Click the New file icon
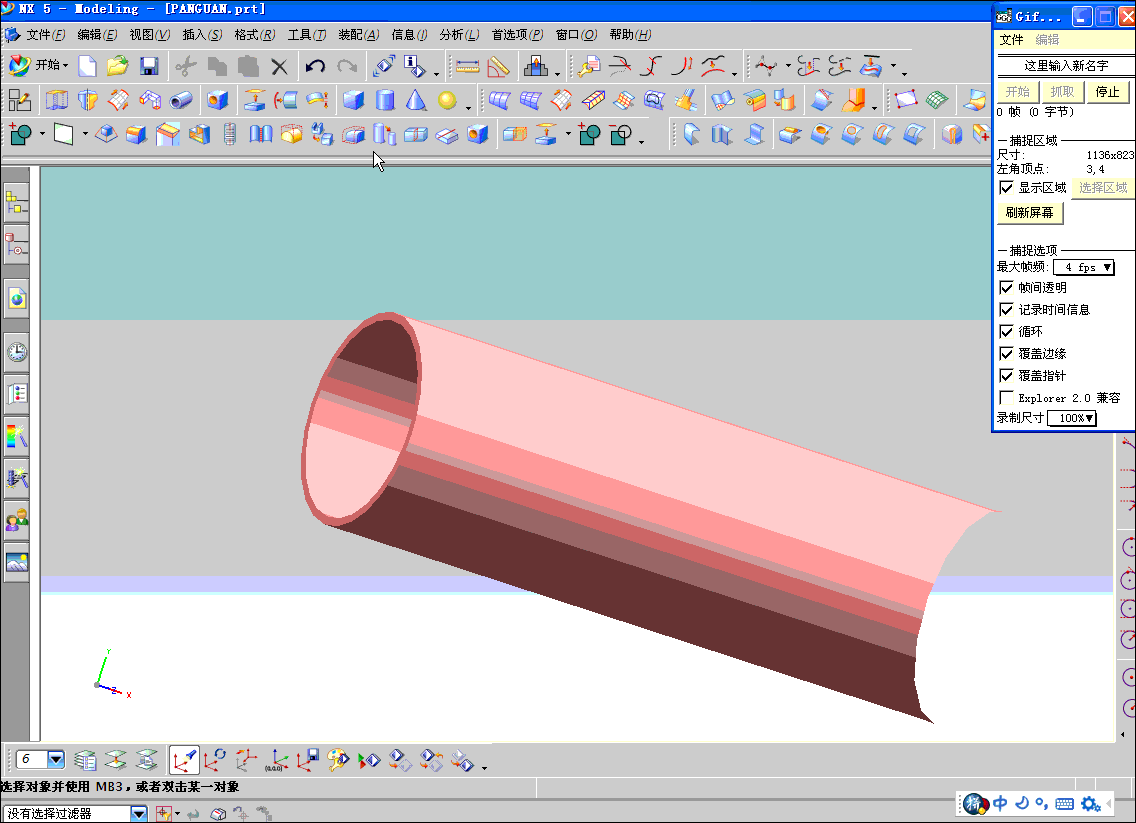Viewport: 1136px width, 823px height. coord(87,66)
